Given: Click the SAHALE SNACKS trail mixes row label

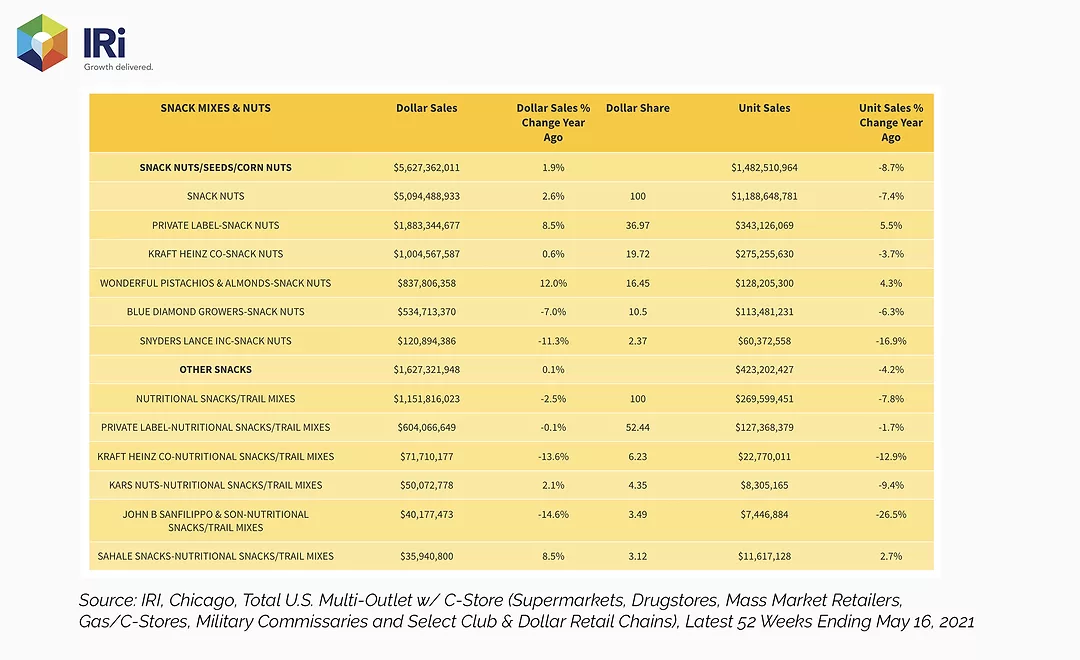Looking at the screenshot, I should tap(216, 557).
